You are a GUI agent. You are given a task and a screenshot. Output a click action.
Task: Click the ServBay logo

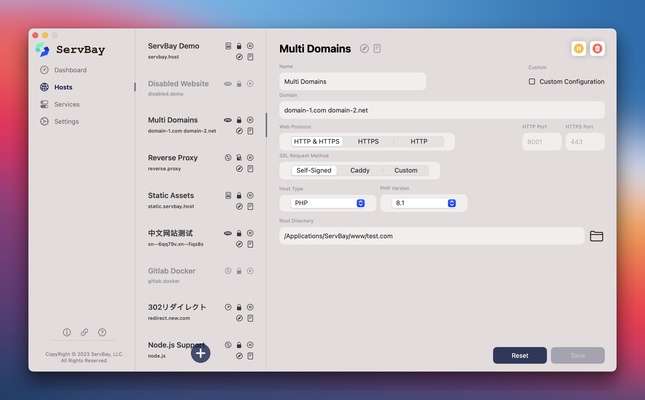coord(70,50)
